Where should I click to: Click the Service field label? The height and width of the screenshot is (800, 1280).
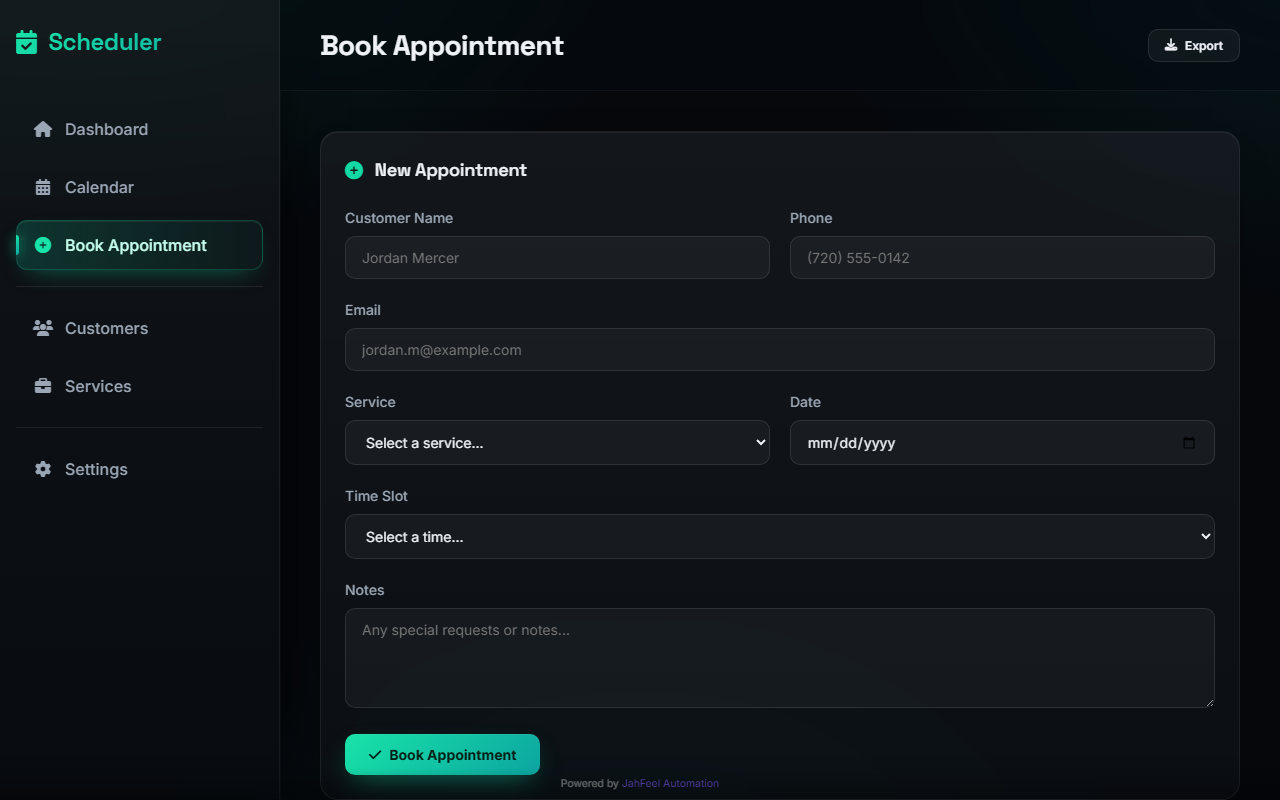370,402
